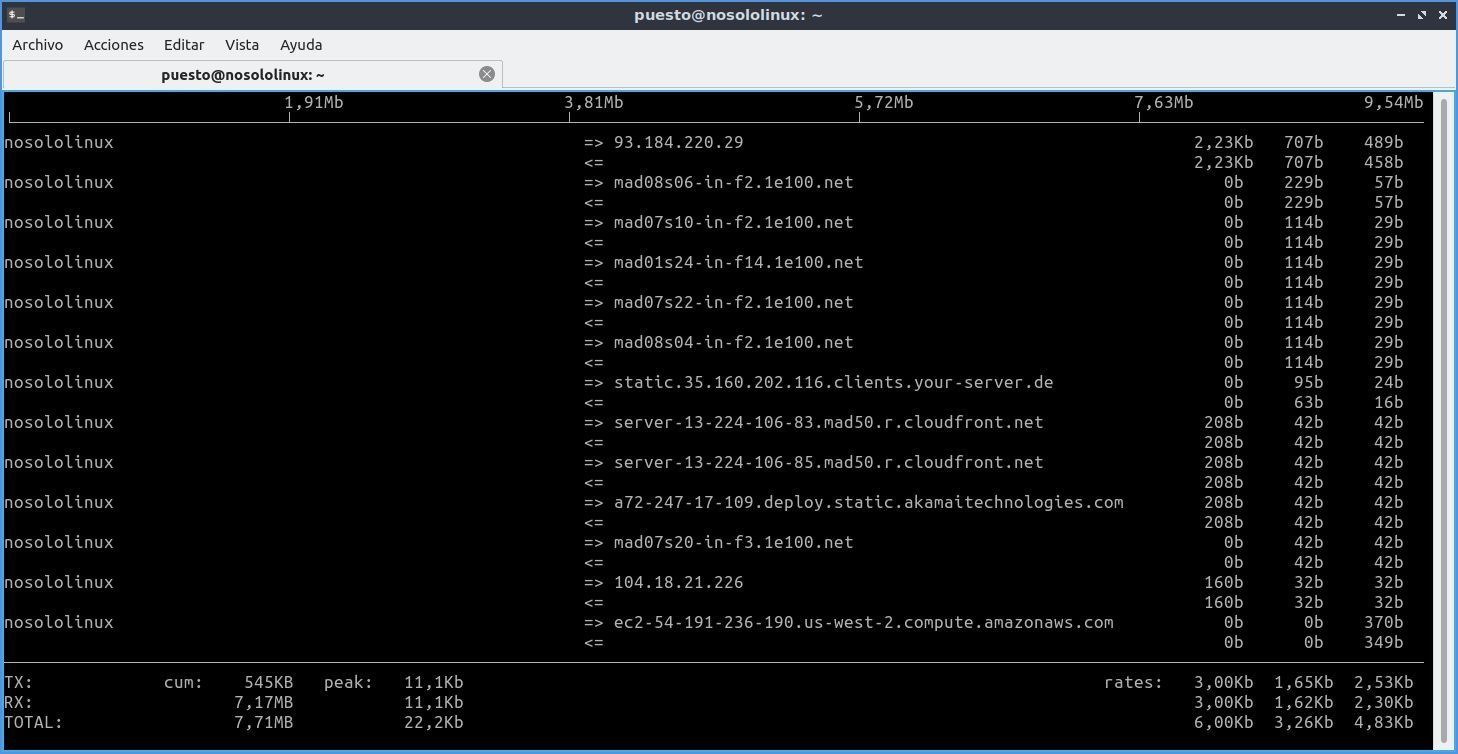Image resolution: width=1458 pixels, height=754 pixels.
Task: Click the akamaitechnologies.com host entry
Action: pyautogui.click(x=868, y=503)
